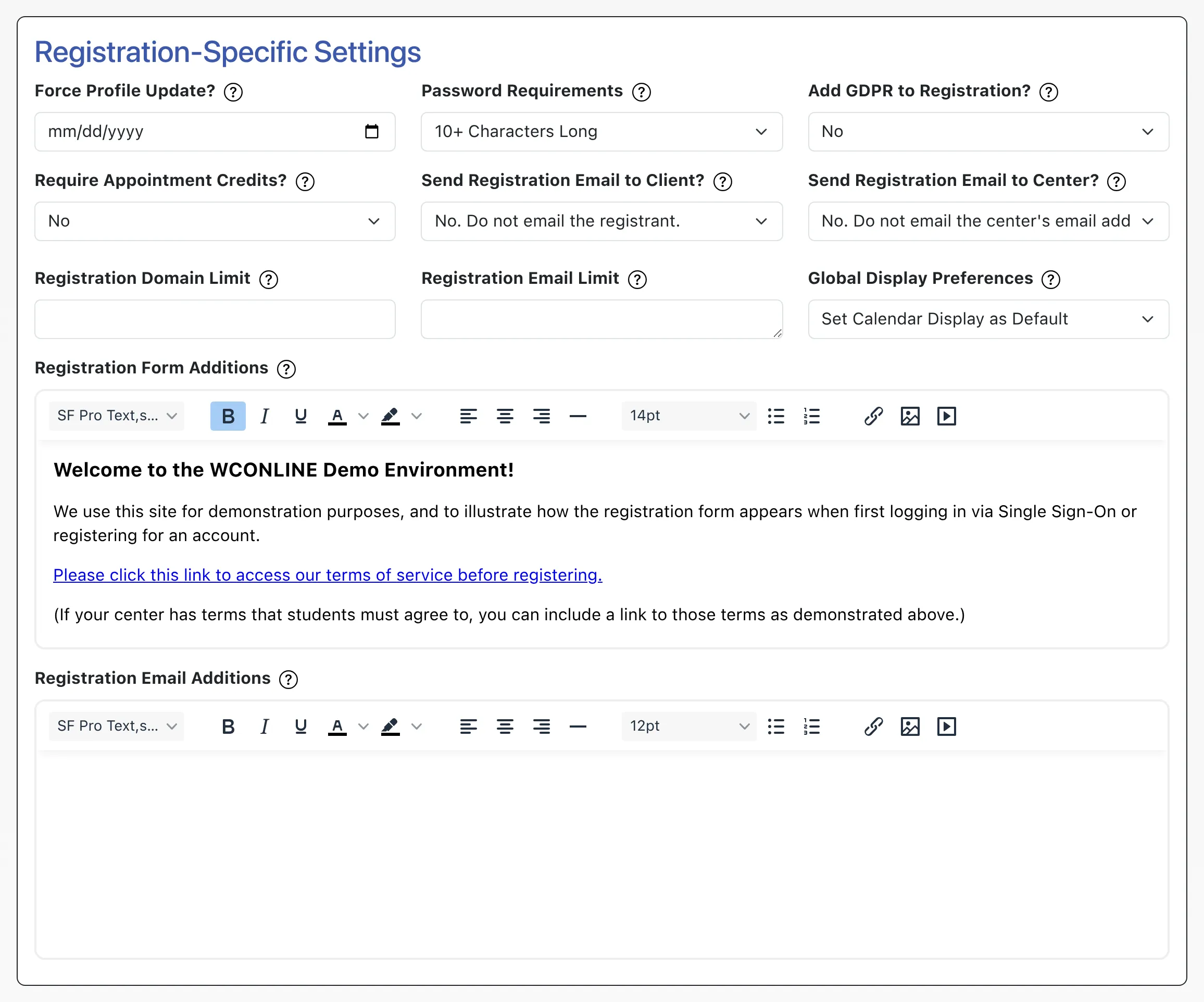Insert image in Registration Email Additions editor
Screen dimensions: 1204x1002
[910, 727]
